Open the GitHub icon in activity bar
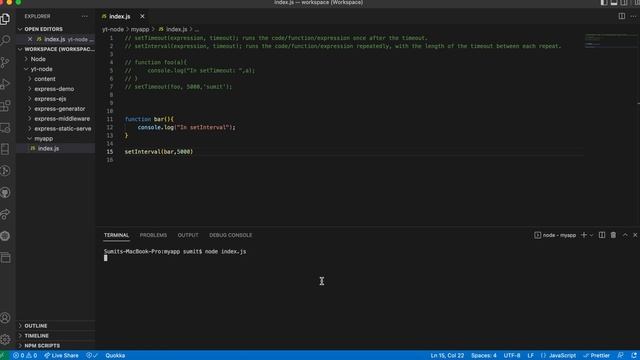 pos(5,193)
